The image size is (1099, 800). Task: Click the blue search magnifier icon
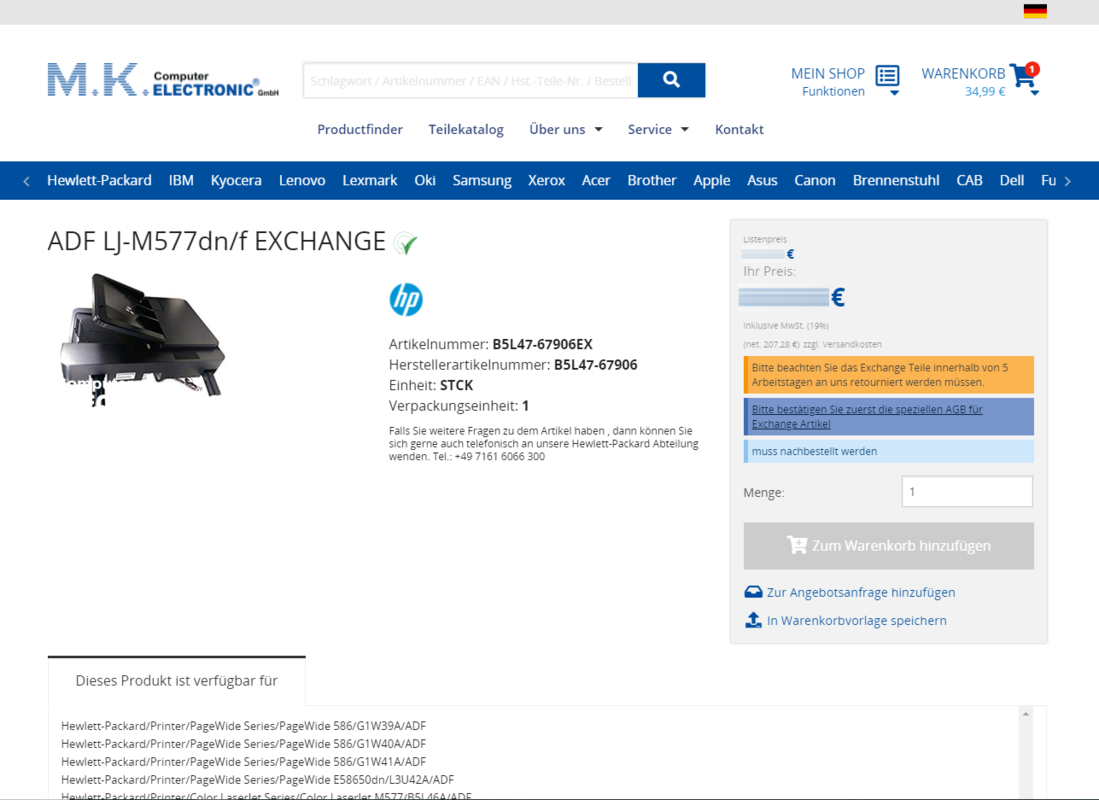click(670, 80)
